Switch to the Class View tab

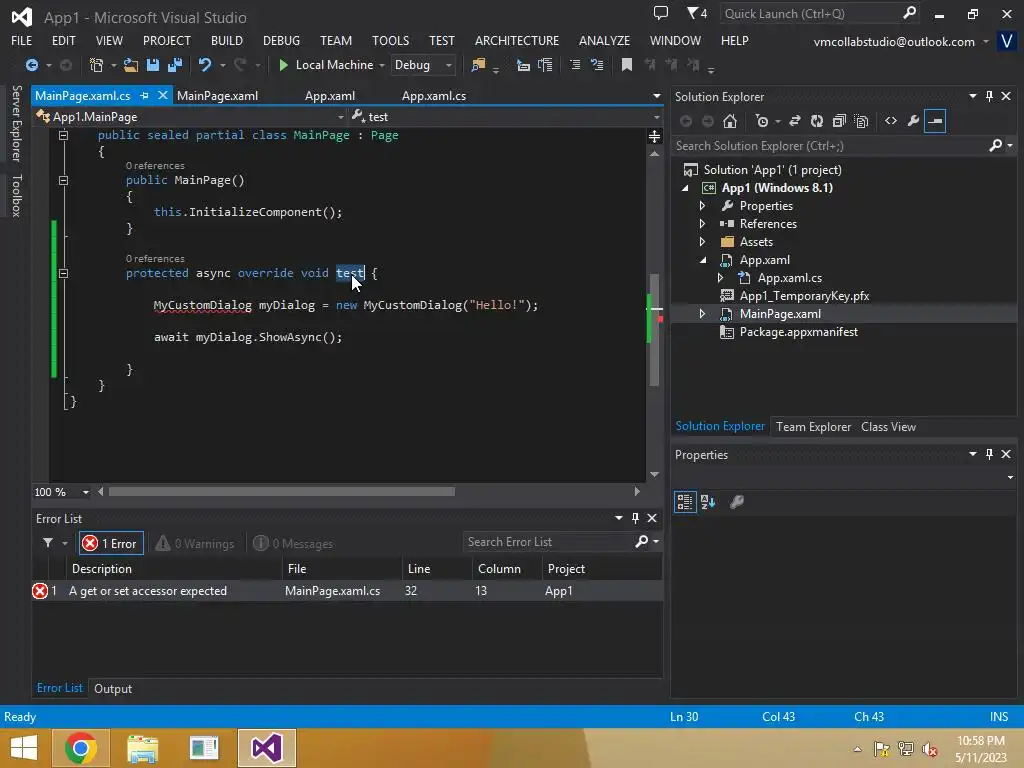point(888,426)
